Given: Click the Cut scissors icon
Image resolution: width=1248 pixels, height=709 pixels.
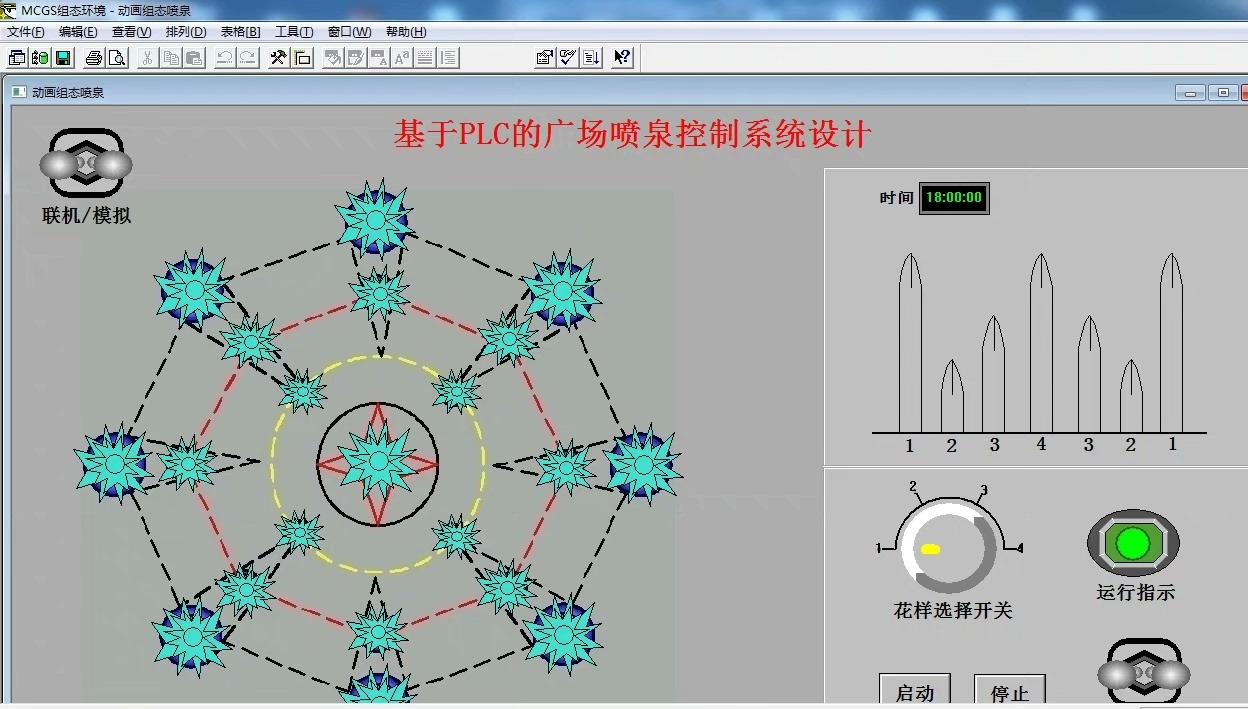Looking at the screenshot, I should (x=147, y=57).
